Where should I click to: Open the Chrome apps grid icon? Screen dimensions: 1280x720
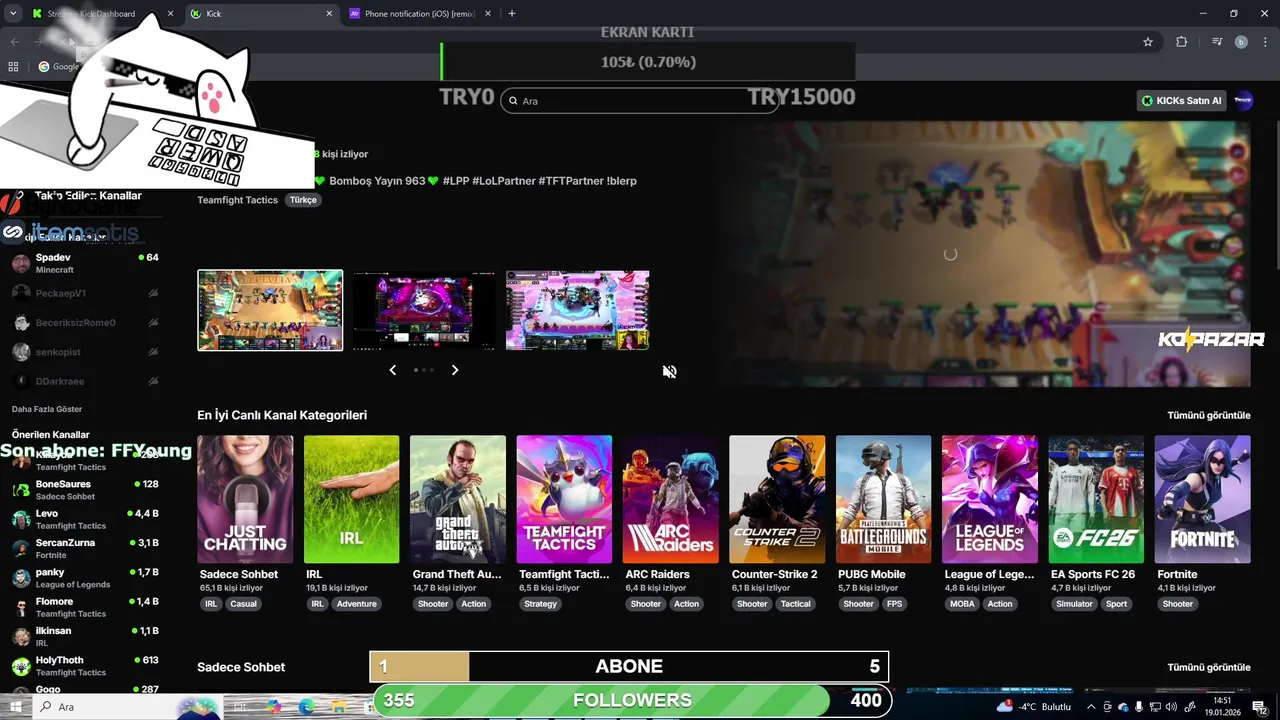click(13, 67)
